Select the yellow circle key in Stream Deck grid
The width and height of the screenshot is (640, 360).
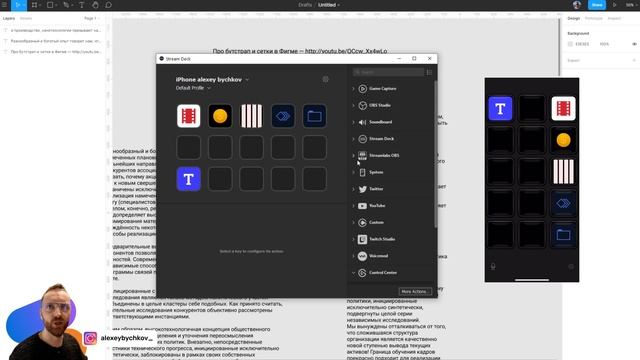(x=220, y=116)
